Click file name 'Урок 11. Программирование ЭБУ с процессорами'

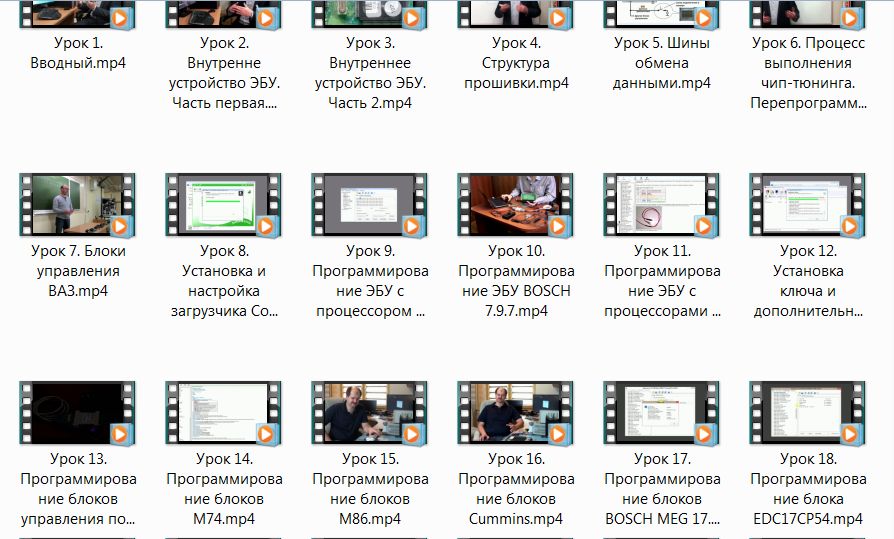[x=662, y=281]
